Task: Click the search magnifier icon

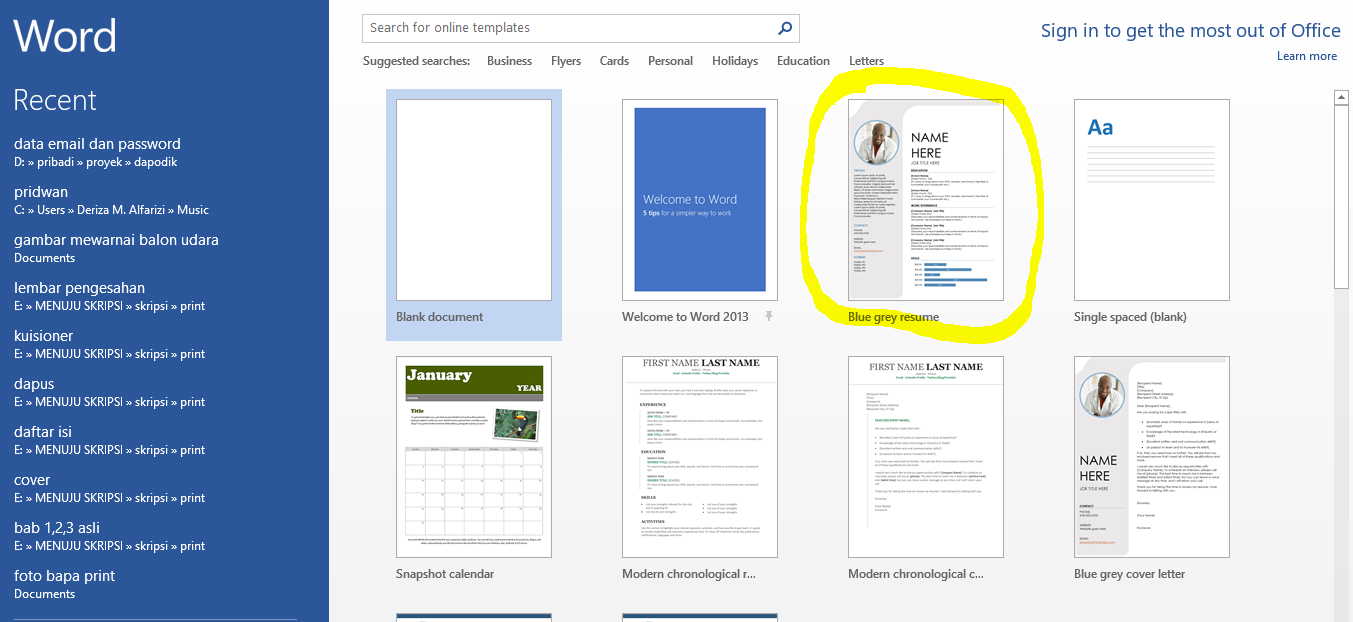Action: (x=785, y=28)
